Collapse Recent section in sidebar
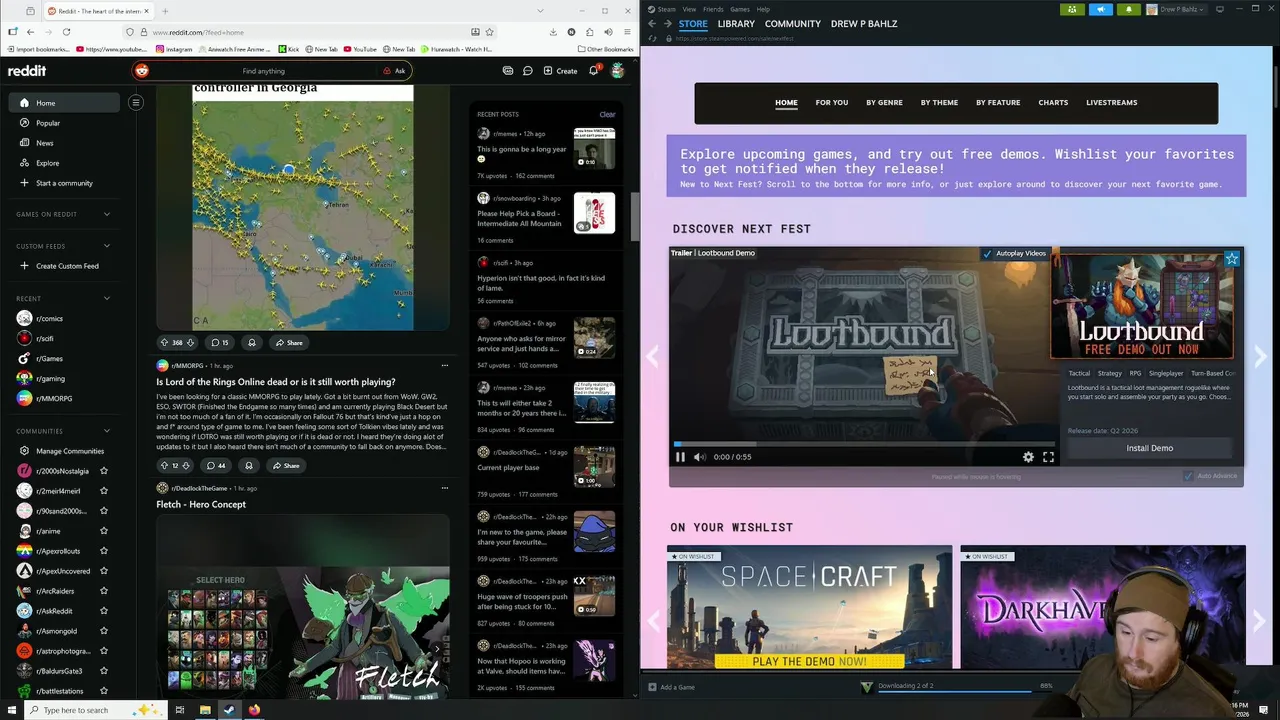Image resolution: width=1280 pixels, height=720 pixels. coord(107,298)
